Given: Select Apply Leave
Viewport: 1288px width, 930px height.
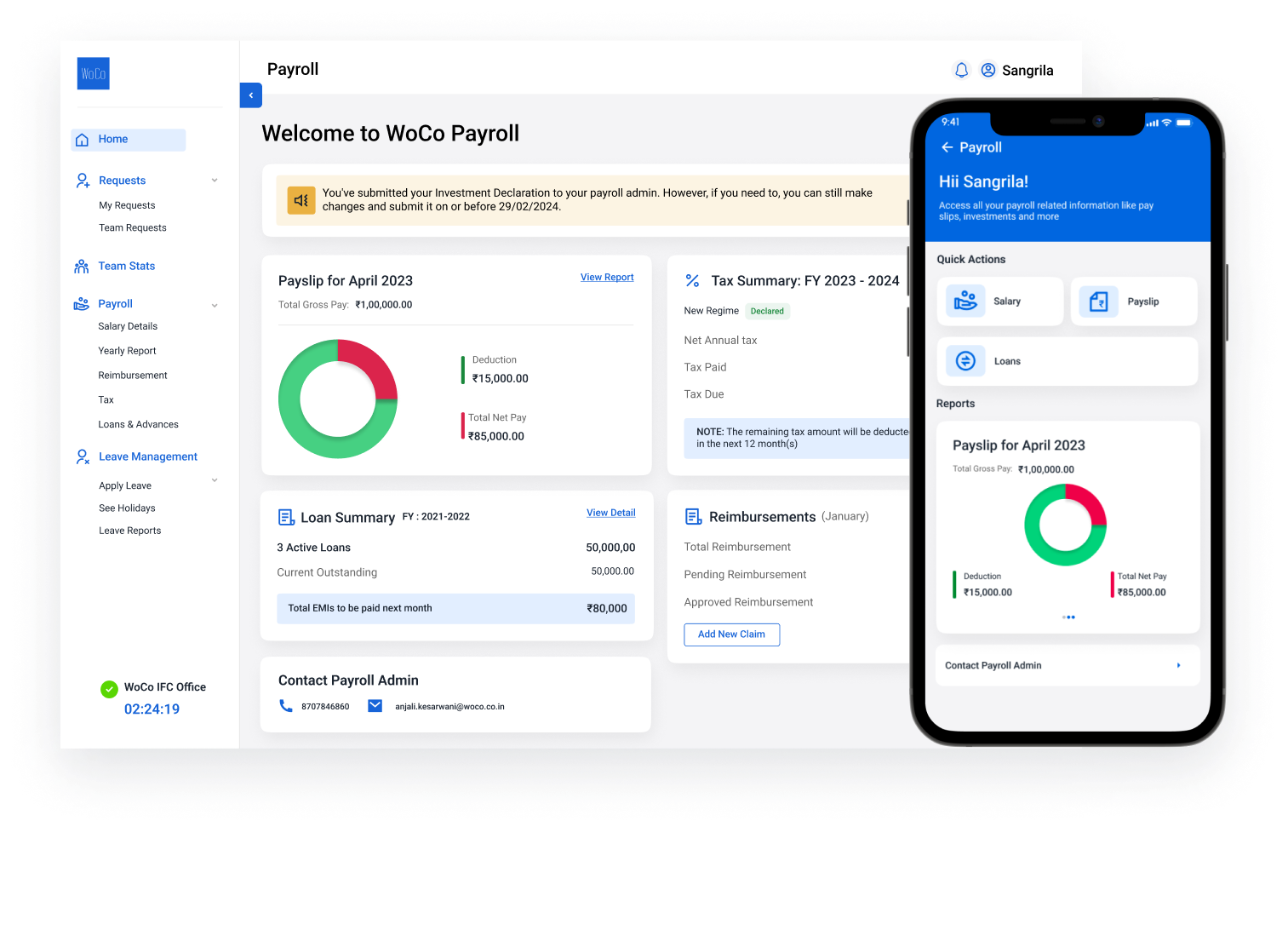Looking at the screenshot, I should [125, 486].
